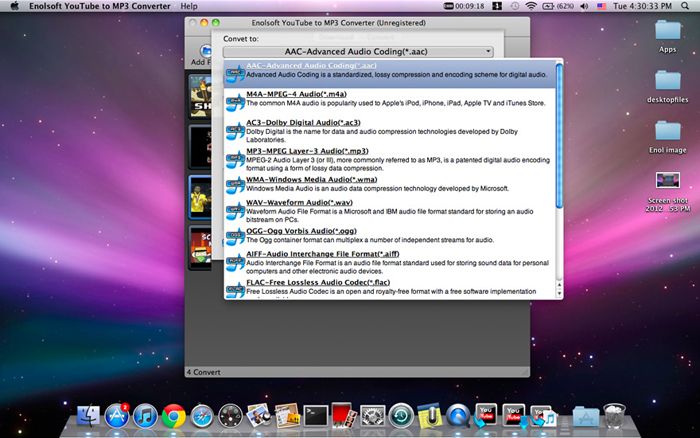Pick OGG-Ogg Vorbis Audio(*.ogg) format
Screen dimensions: 700x438
[391, 236]
